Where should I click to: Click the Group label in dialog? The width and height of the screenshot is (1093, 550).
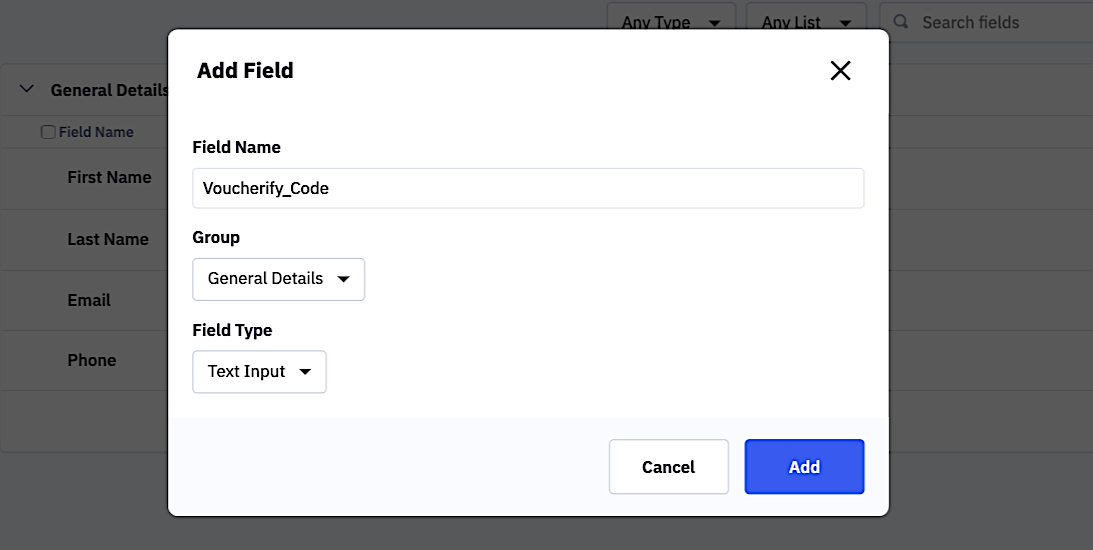coord(216,237)
